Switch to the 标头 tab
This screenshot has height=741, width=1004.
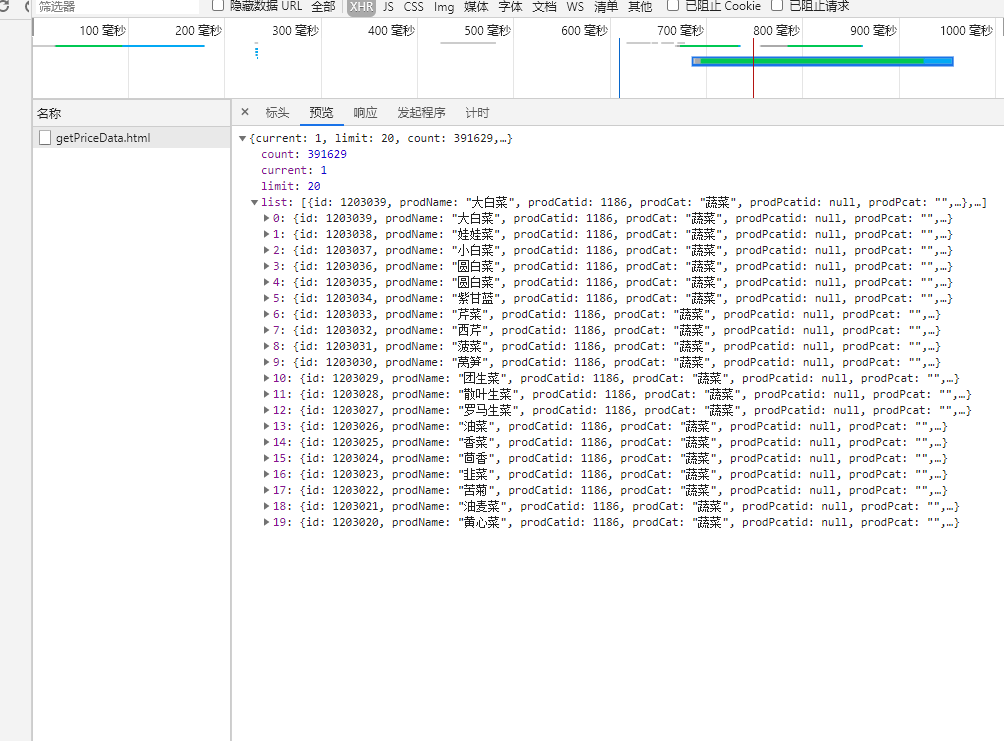[x=277, y=113]
